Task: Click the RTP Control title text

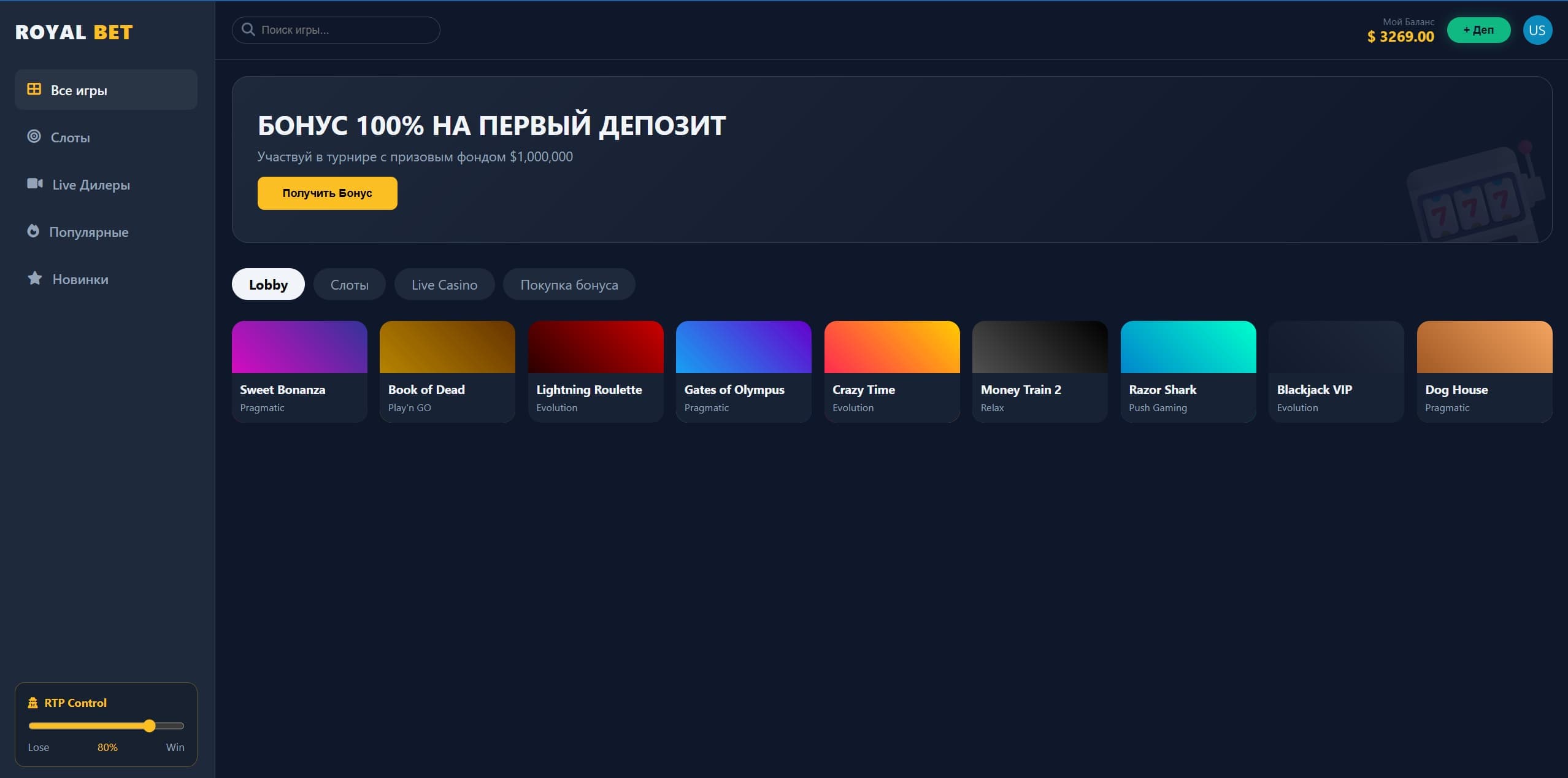Action: (x=75, y=703)
